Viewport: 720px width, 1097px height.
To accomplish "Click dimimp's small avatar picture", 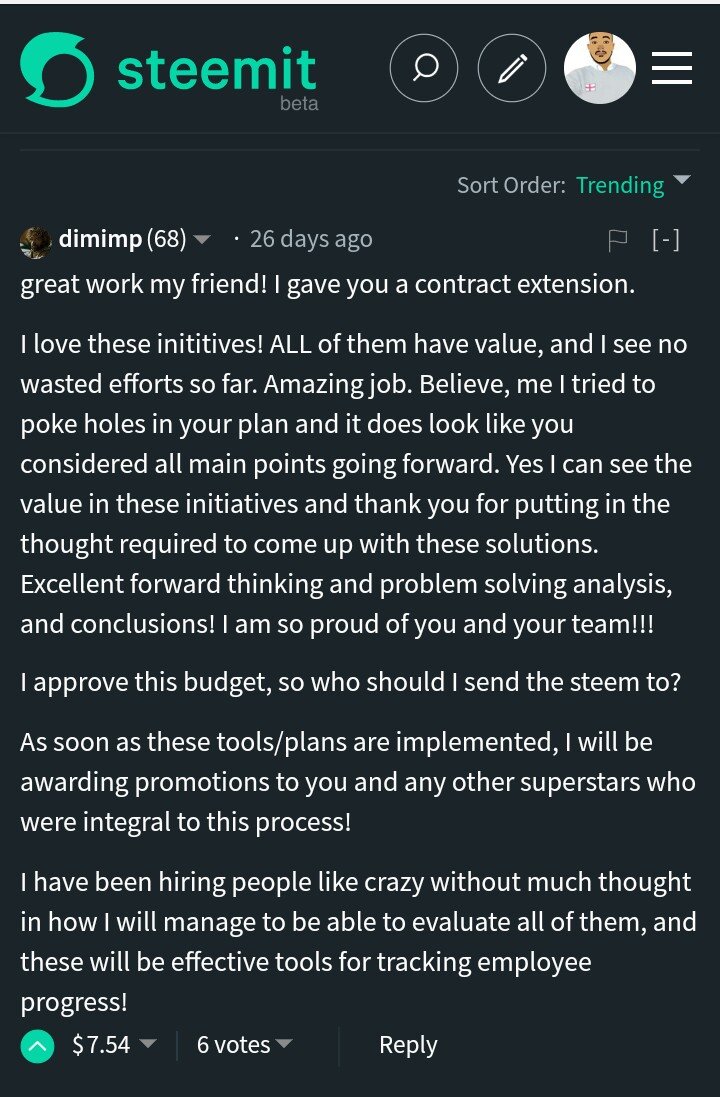I will point(36,241).
